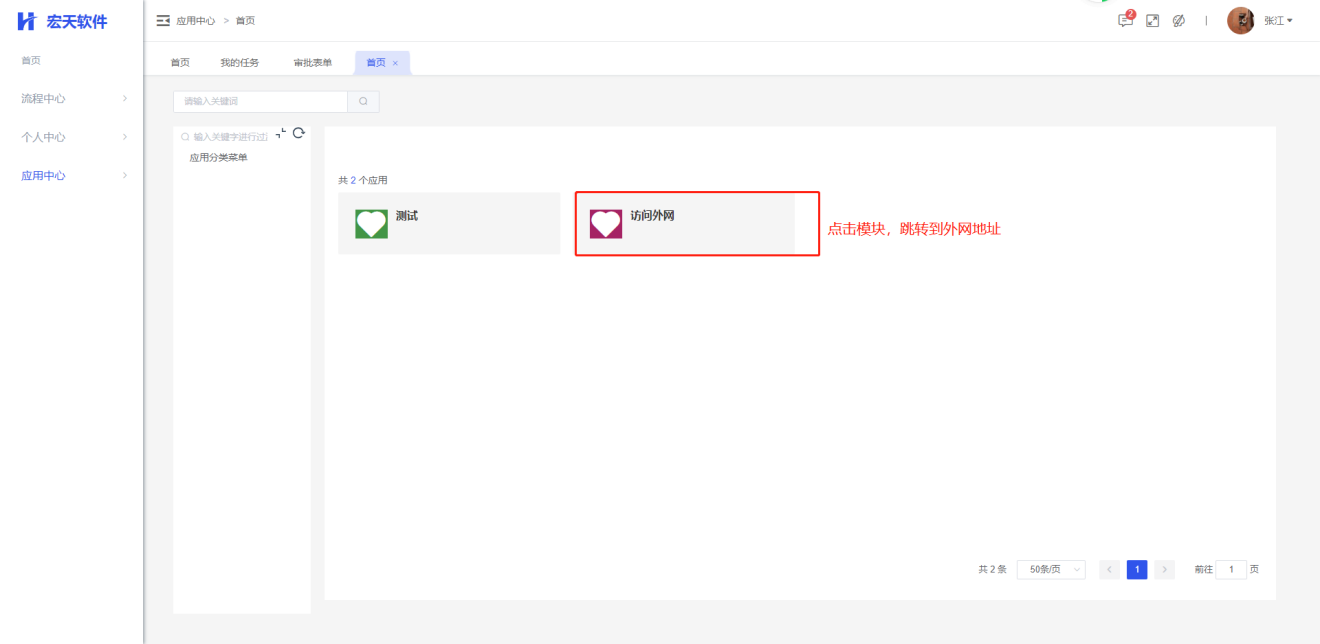1320x644 pixels.
Task: Click the magnifier search button beside keyword box
Action: click(x=363, y=101)
